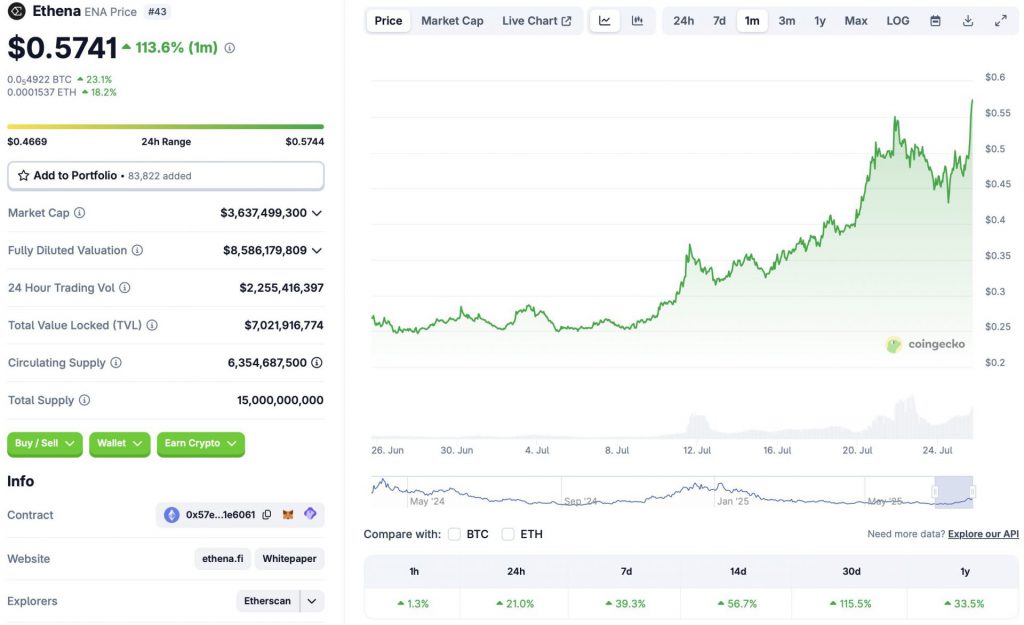Screen dimensions: 1024x625
Task: Show Fully Diluted Valuation info icon
Action: click(x=137, y=250)
